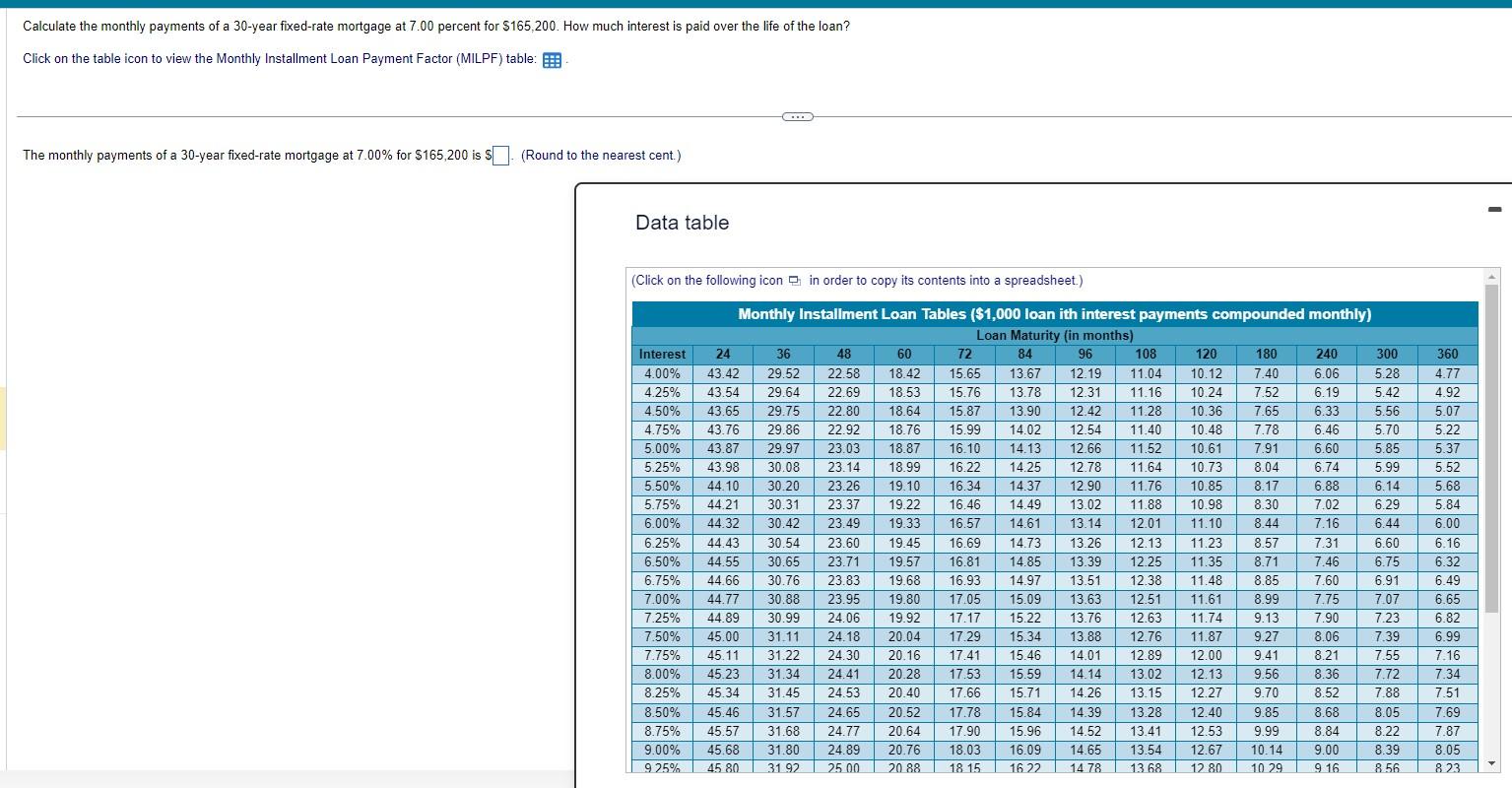Screen dimensions: 1512x788
Task: Click the minimize dash icon on the Data table panel
Action: click(x=1493, y=208)
